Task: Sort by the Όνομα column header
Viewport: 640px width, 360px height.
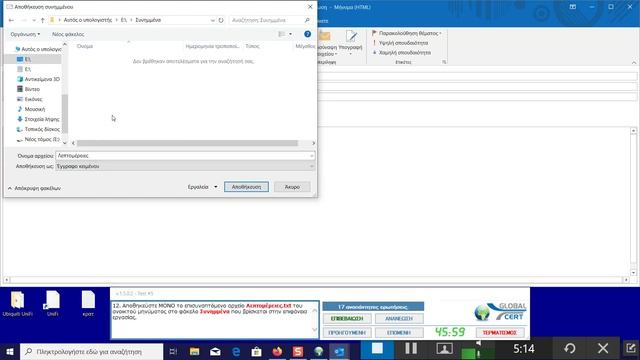Action: pos(85,46)
